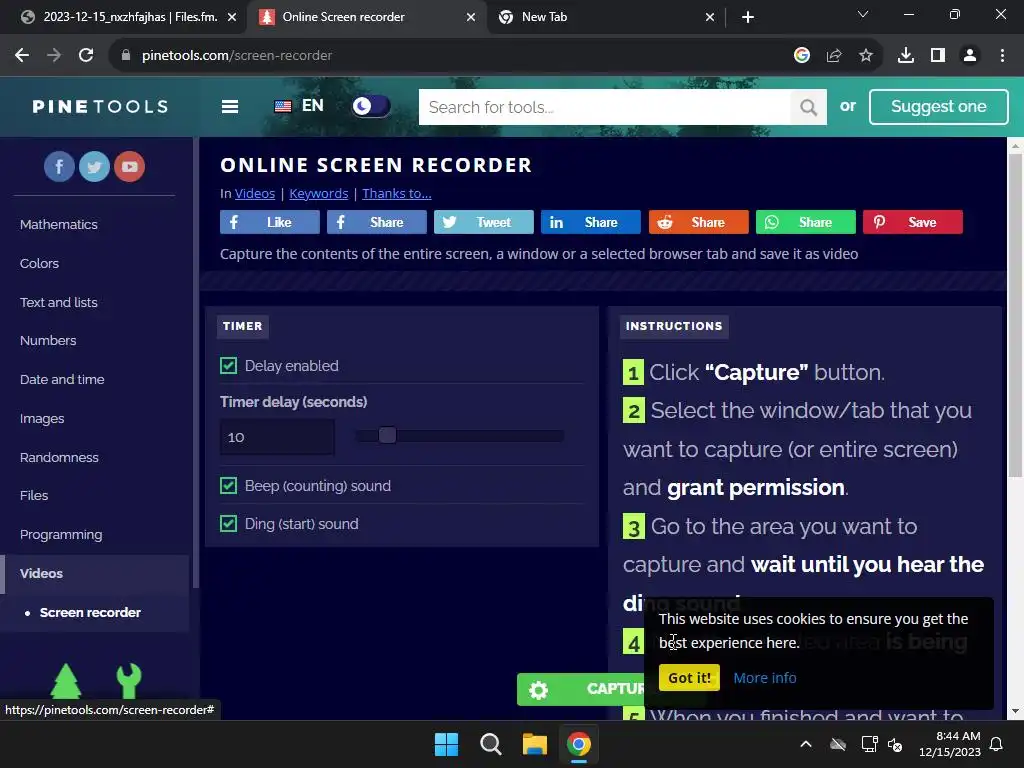Open Programming category in sidebar

tap(61, 535)
